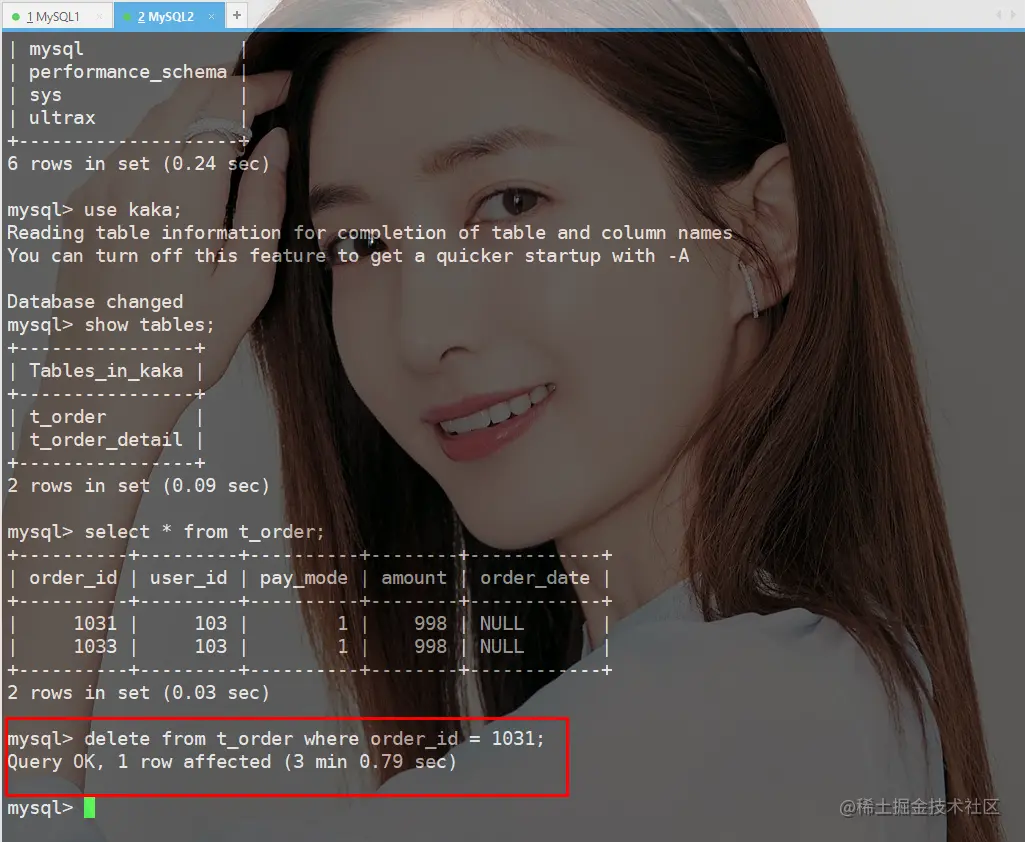Click the 'order_id' column header

pyautogui.click(x=73, y=578)
